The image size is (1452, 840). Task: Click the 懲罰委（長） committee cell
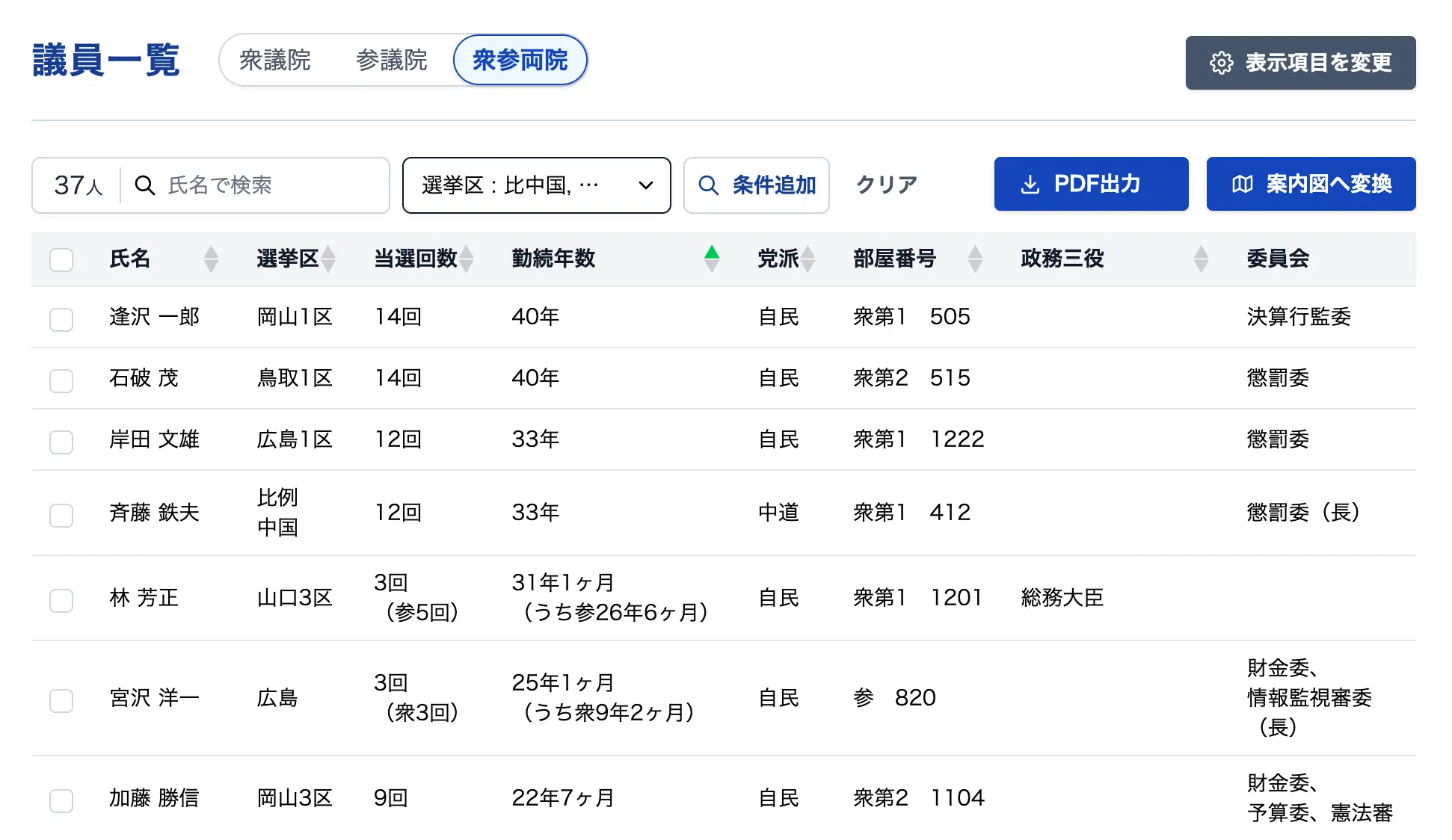(x=1303, y=513)
